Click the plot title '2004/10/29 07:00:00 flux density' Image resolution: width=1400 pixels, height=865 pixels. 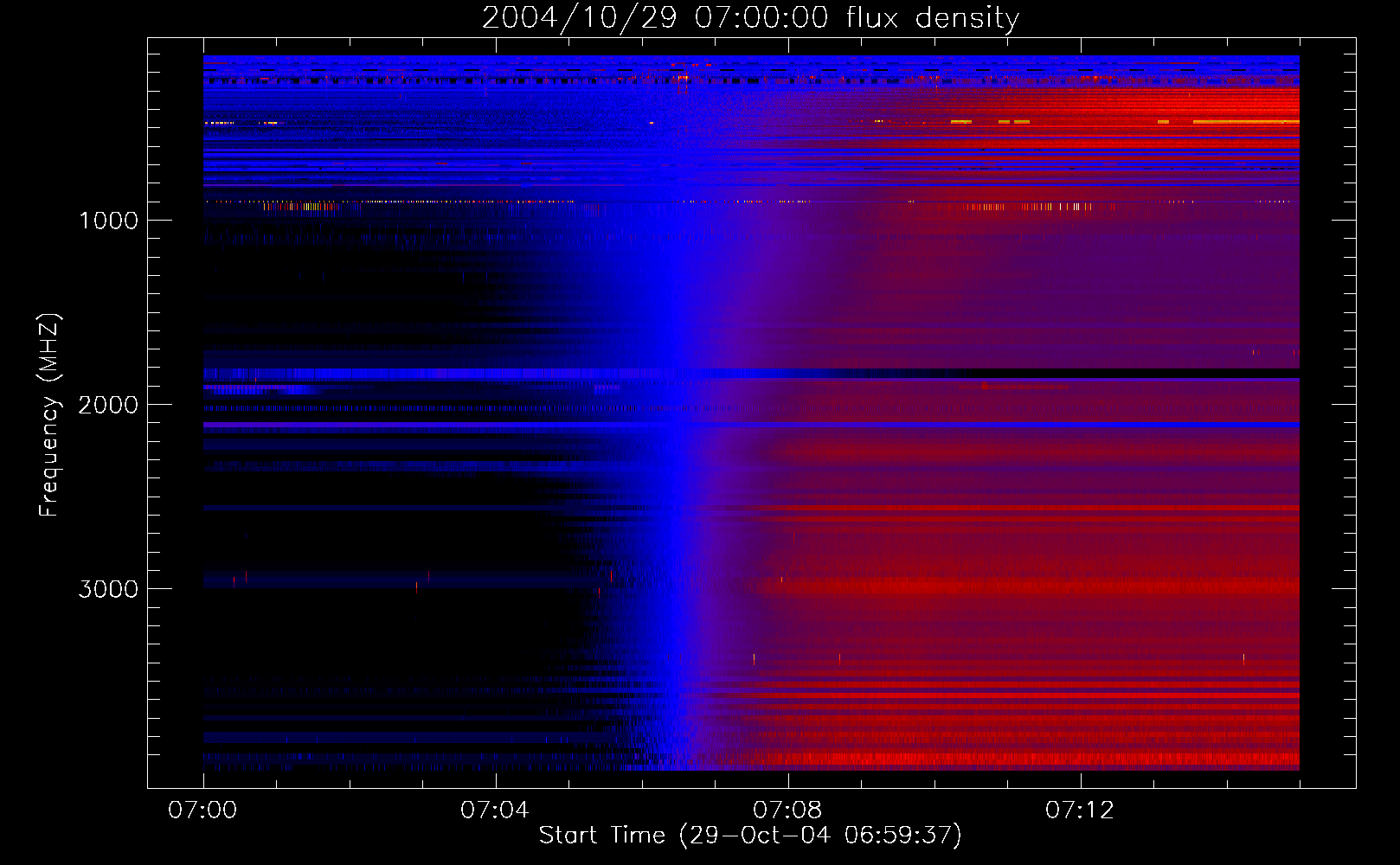coord(750,17)
